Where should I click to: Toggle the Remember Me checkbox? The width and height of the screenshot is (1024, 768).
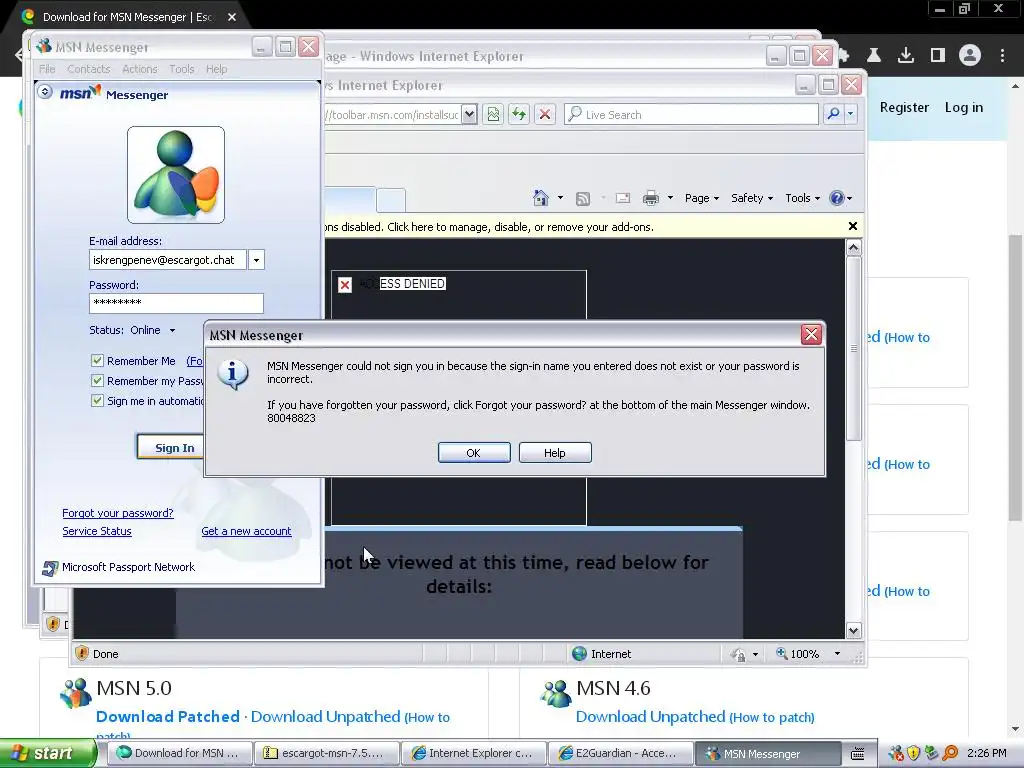coord(97,360)
